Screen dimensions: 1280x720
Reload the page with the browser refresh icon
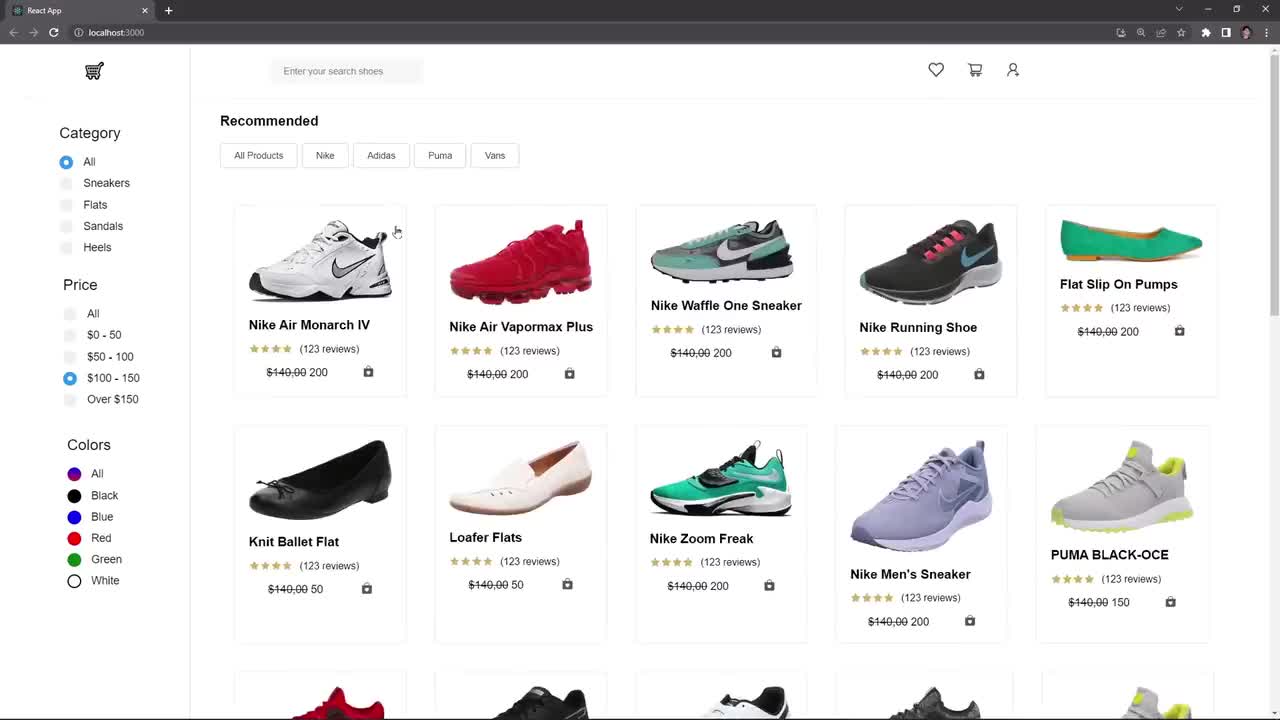pyautogui.click(x=54, y=32)
